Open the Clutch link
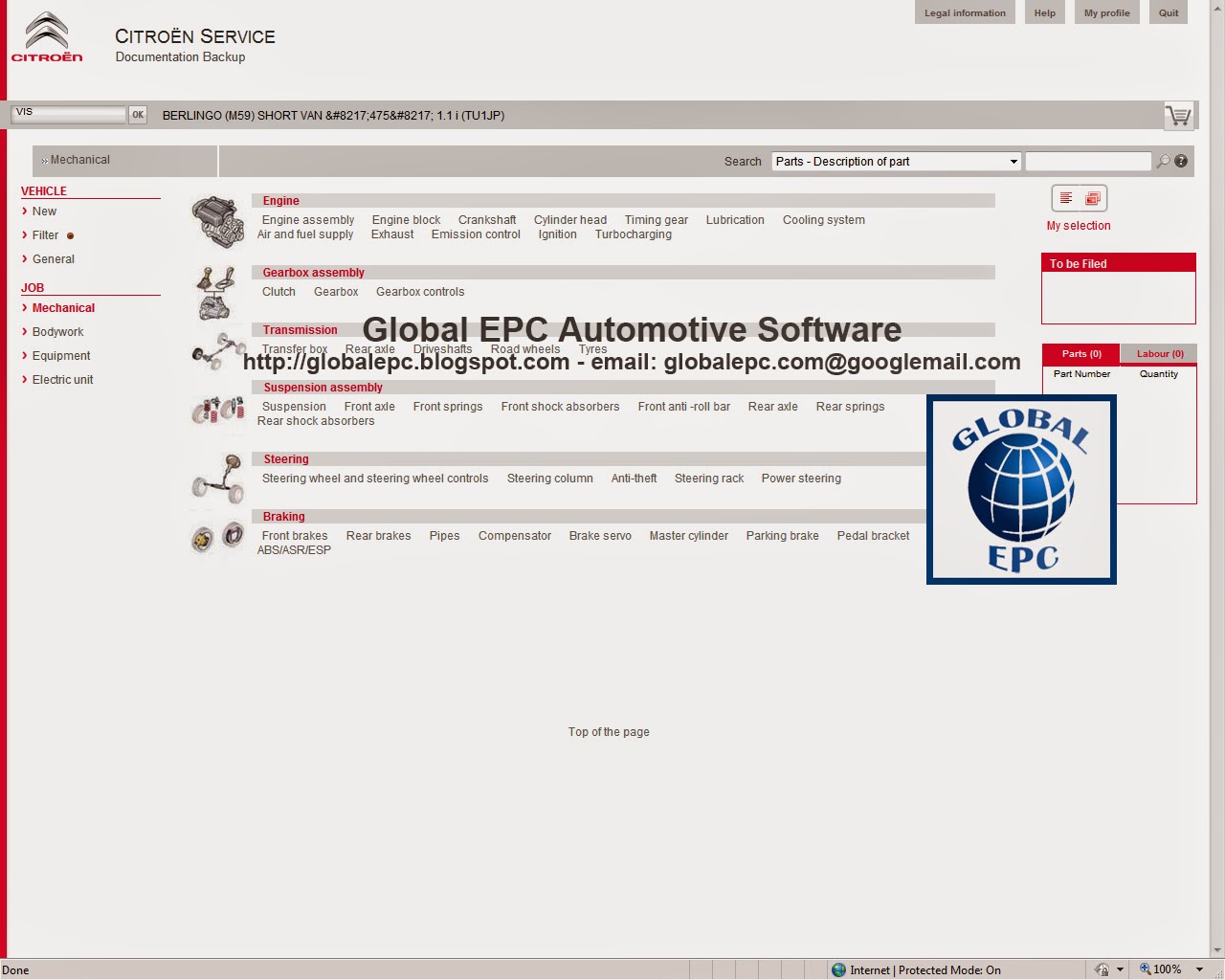The width and height of the screenshot is (1225, 980). (x=278, y=292)
